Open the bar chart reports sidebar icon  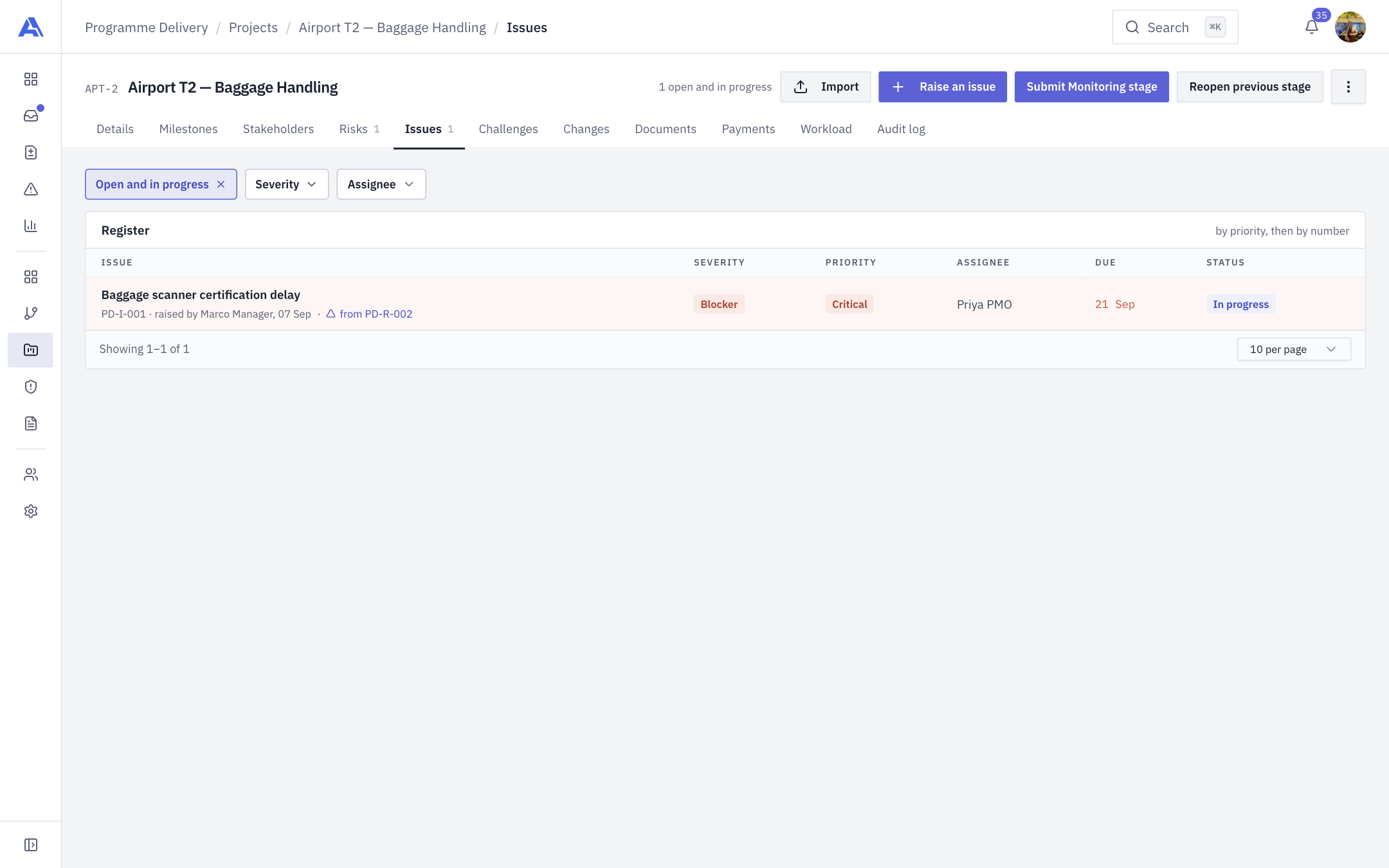pos(31,226)
